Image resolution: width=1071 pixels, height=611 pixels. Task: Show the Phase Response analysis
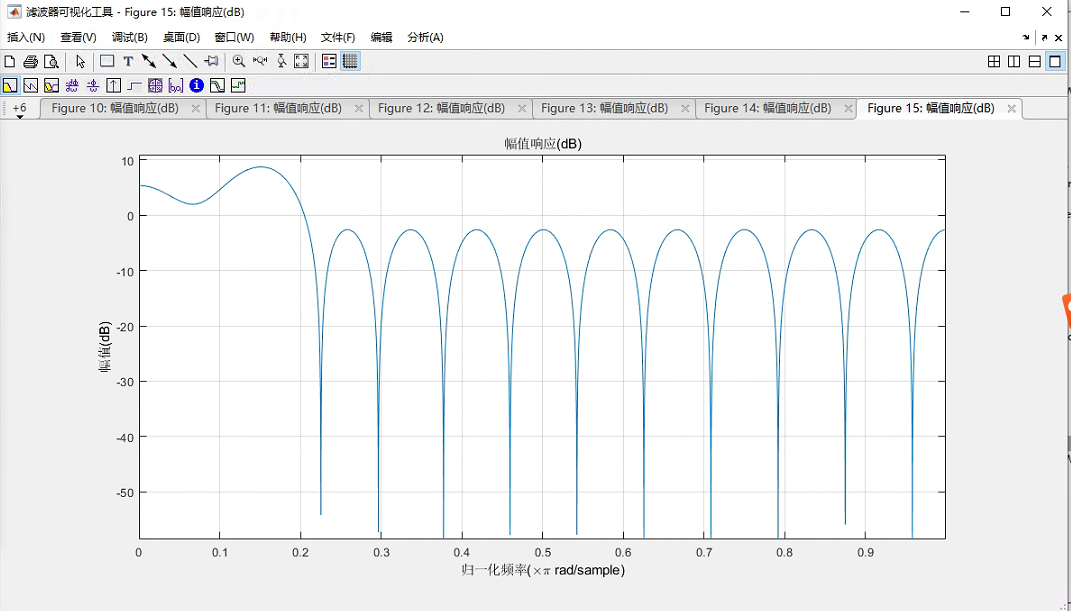click(x=30, y=85)
